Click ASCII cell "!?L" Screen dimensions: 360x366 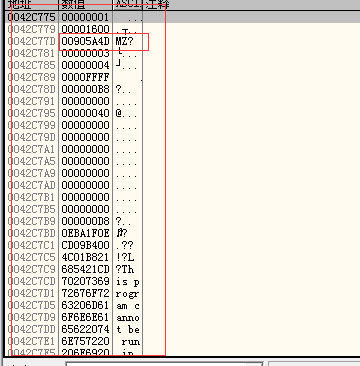125,257
